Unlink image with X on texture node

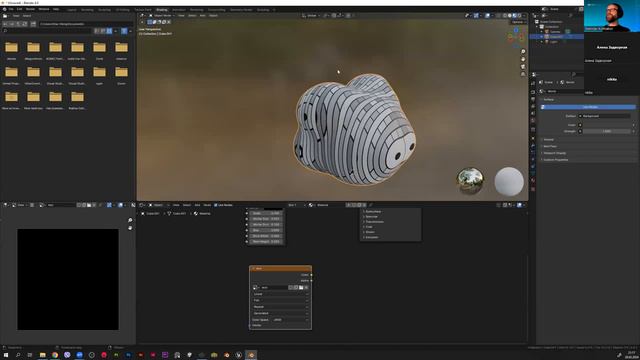[307, 287]
